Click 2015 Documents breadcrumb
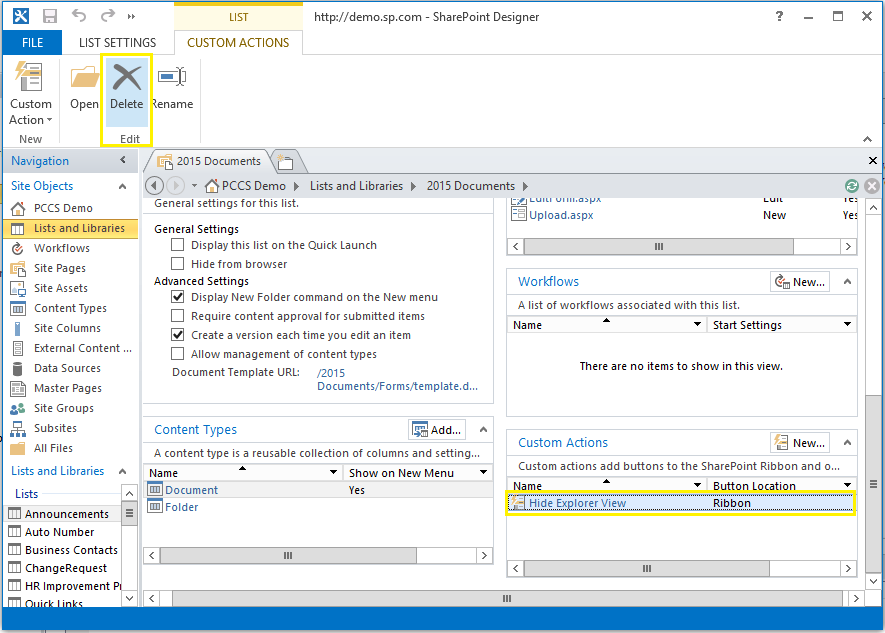Viewport: 885px width, 633px height. point(471,186)
